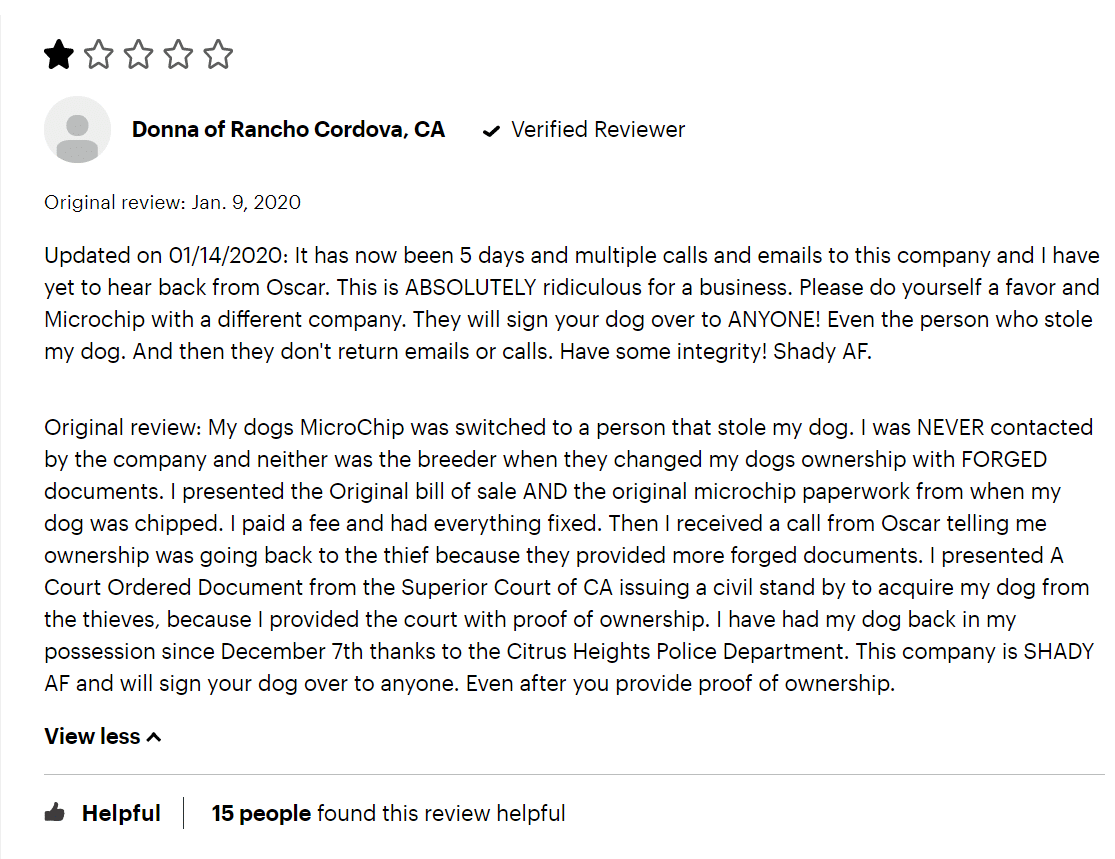Click the fourth empty rating star
This screenshot has height=859, width=1115.
[x=178, y=55]
